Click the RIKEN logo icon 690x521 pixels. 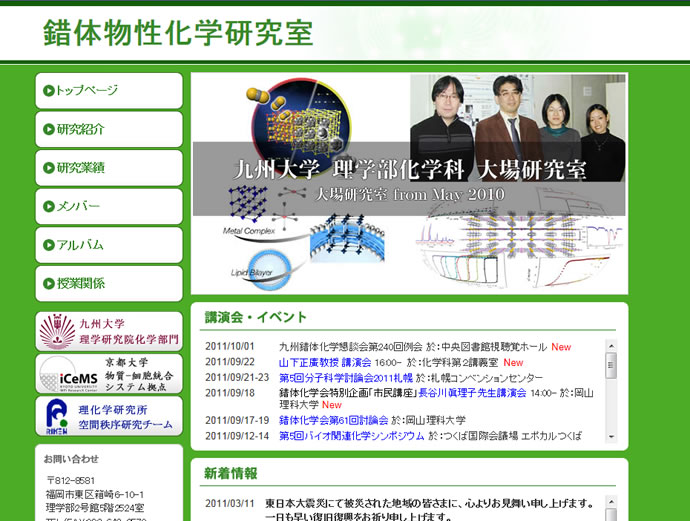[57, 416]
